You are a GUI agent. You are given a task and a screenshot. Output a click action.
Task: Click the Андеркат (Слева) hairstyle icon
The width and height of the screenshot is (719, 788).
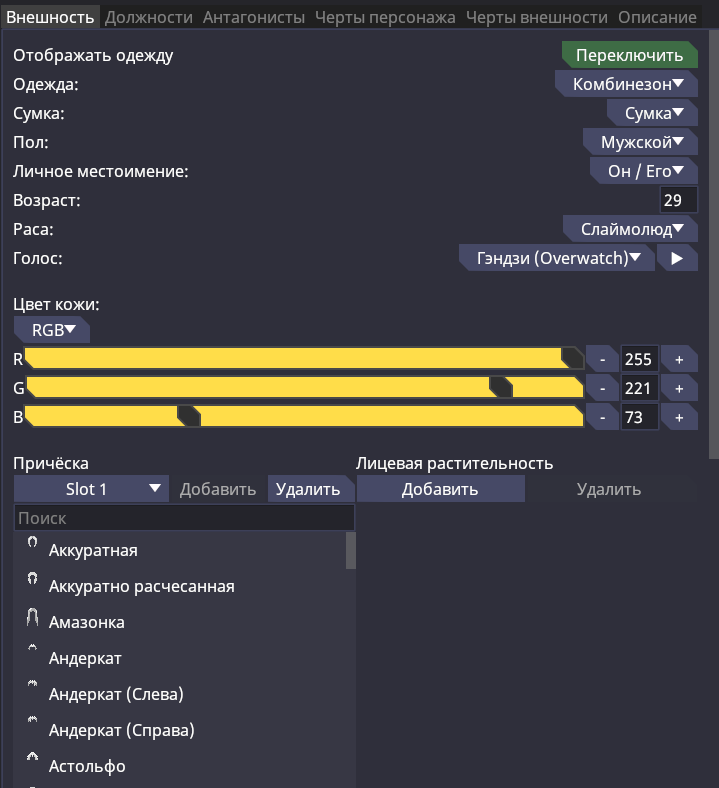[x=32, y=690]
